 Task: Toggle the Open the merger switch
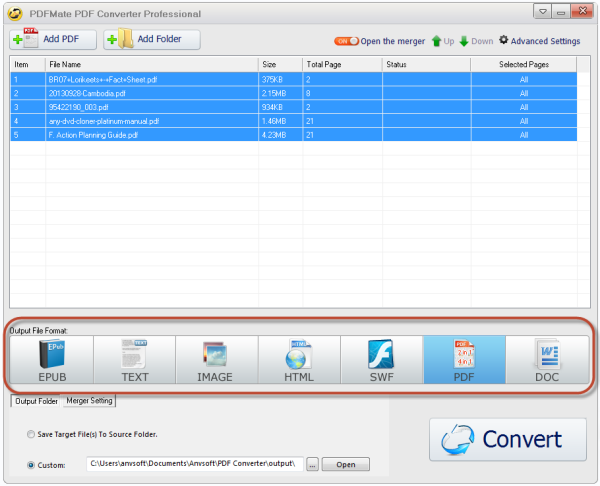pyautogui.click(x=346, y=41)
